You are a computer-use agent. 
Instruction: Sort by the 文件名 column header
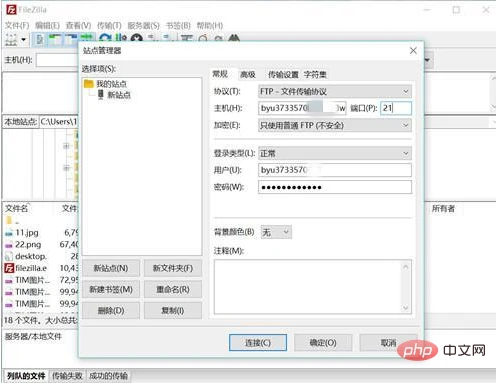pyautogui.click(x=16, y=209)
